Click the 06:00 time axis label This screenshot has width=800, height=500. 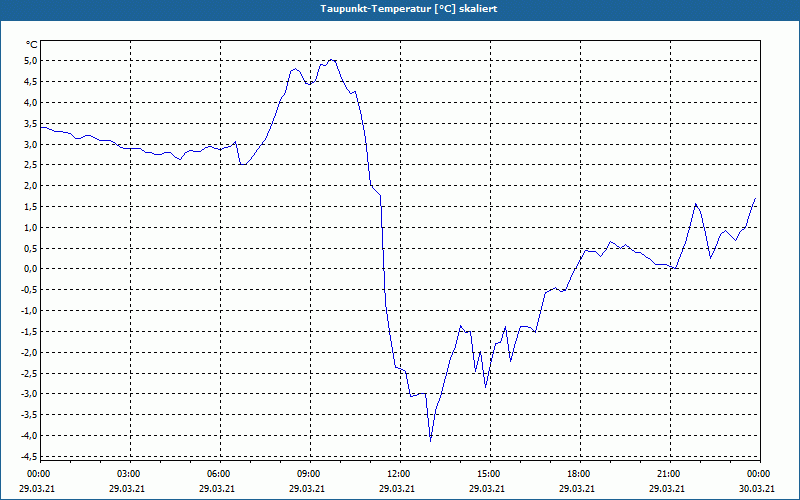218,474
